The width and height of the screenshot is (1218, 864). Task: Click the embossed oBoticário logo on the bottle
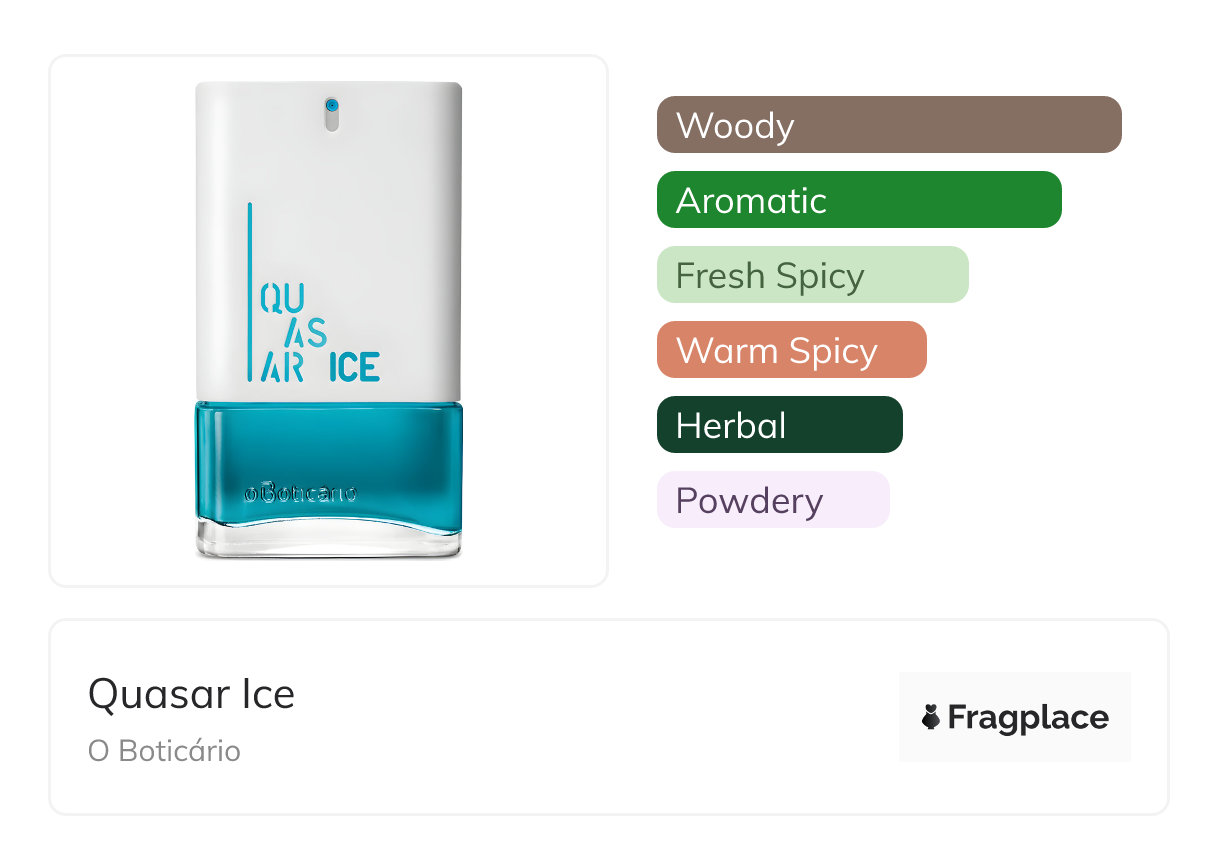pyautogui.click(x=301, y=493)
